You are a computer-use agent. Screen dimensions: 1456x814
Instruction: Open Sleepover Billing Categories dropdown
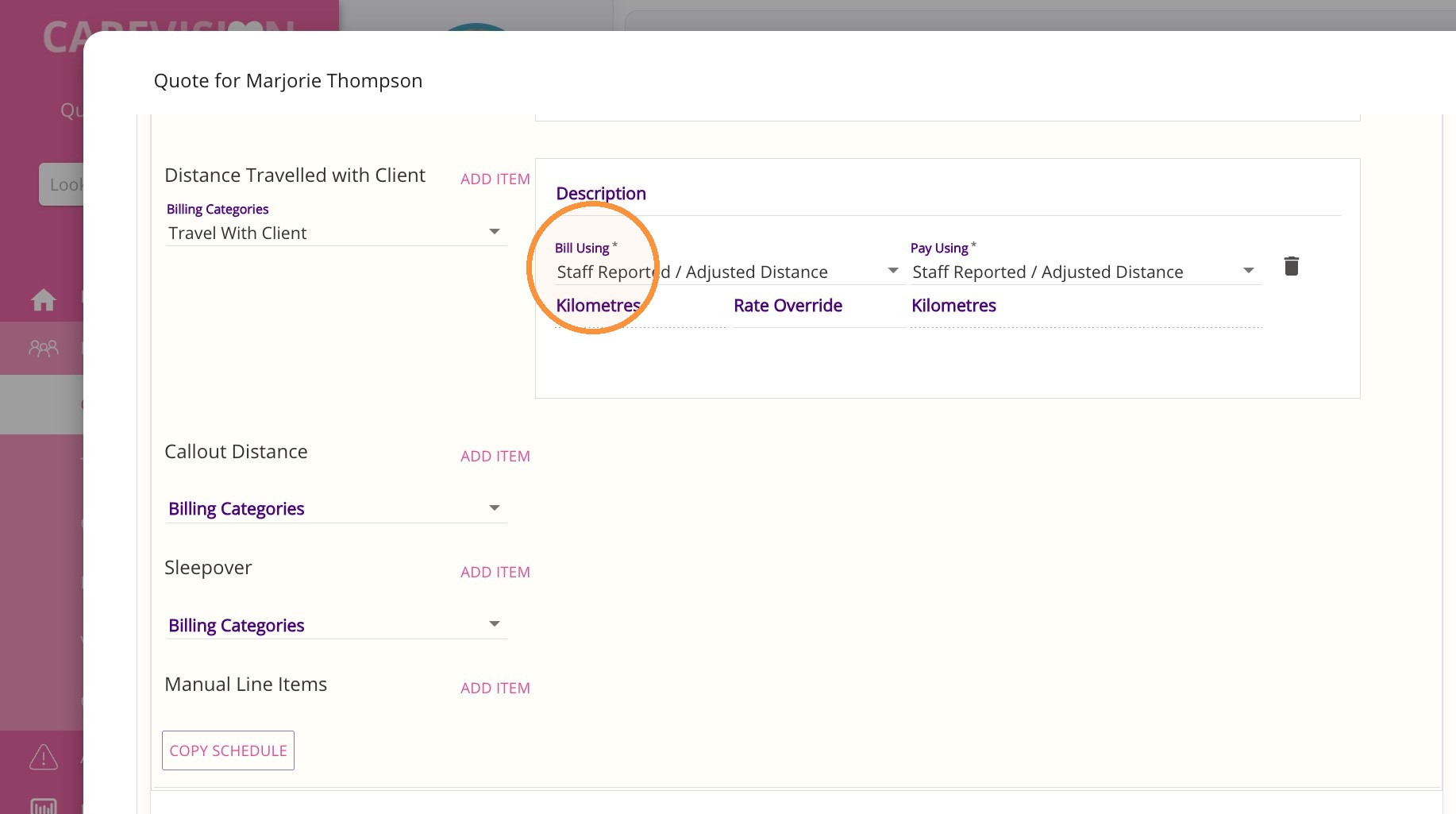pyautogui.click(x=336, y=625)
